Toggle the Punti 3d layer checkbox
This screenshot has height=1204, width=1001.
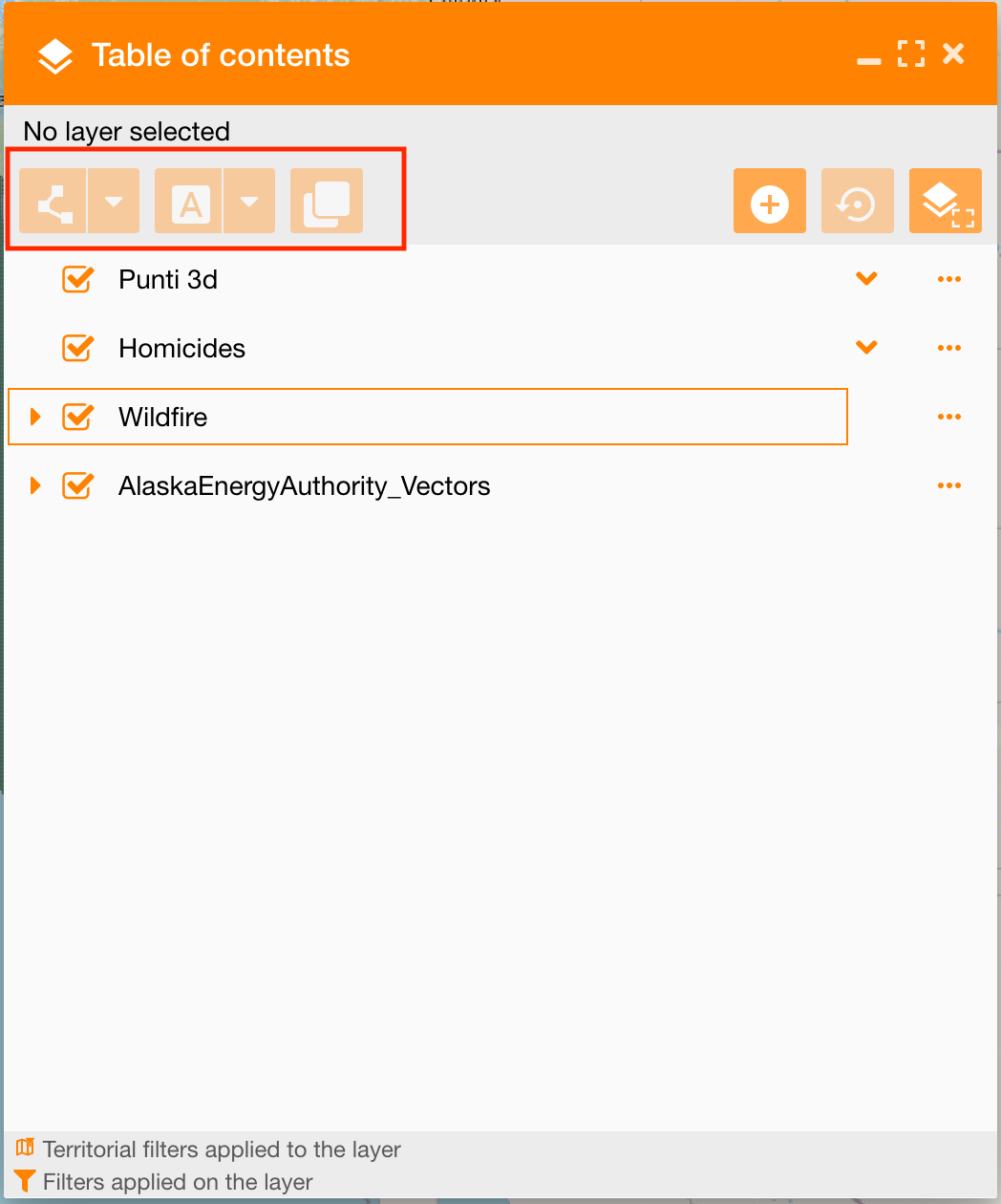[77, 279]
